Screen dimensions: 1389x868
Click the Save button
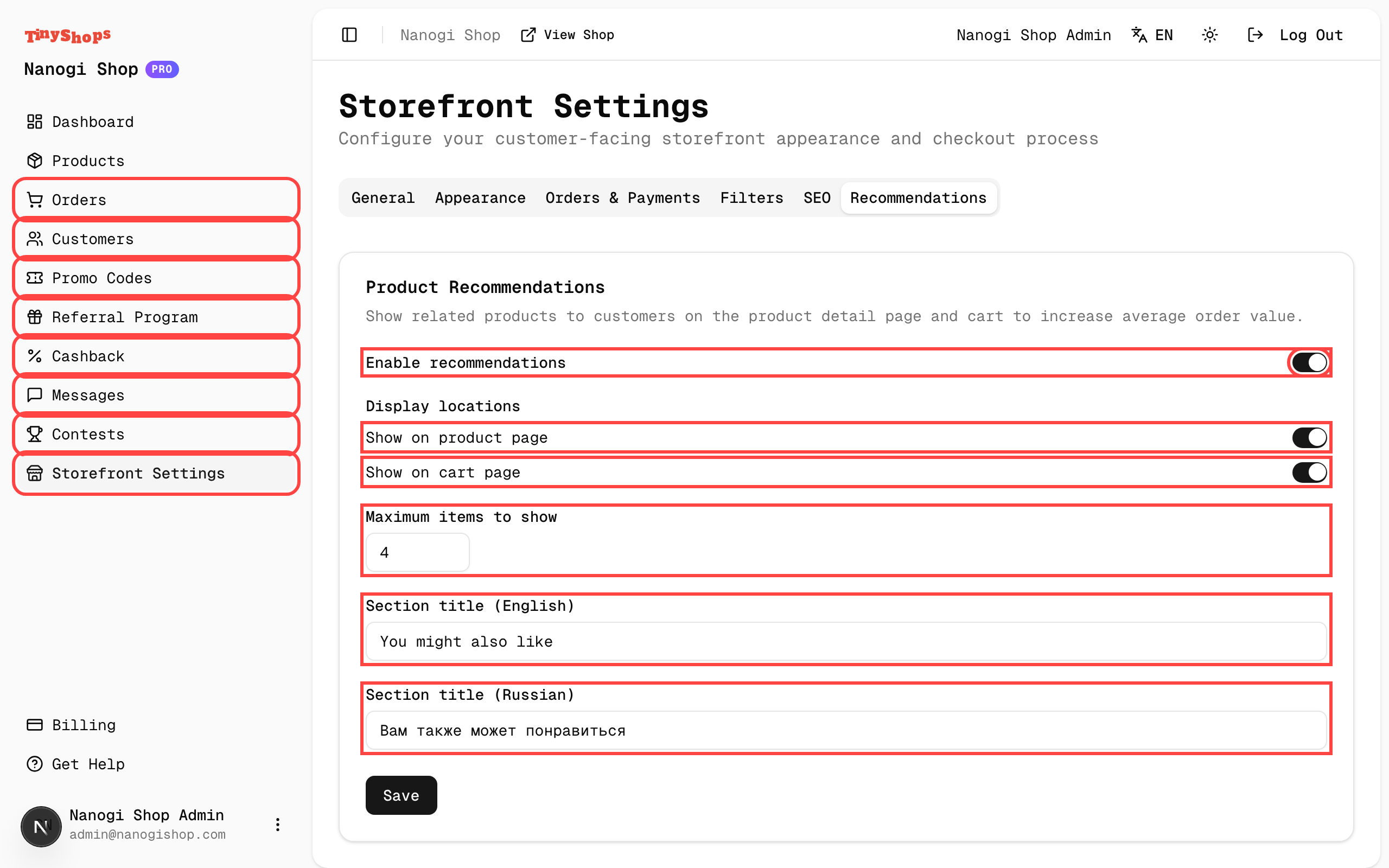[x=400, y=795]
